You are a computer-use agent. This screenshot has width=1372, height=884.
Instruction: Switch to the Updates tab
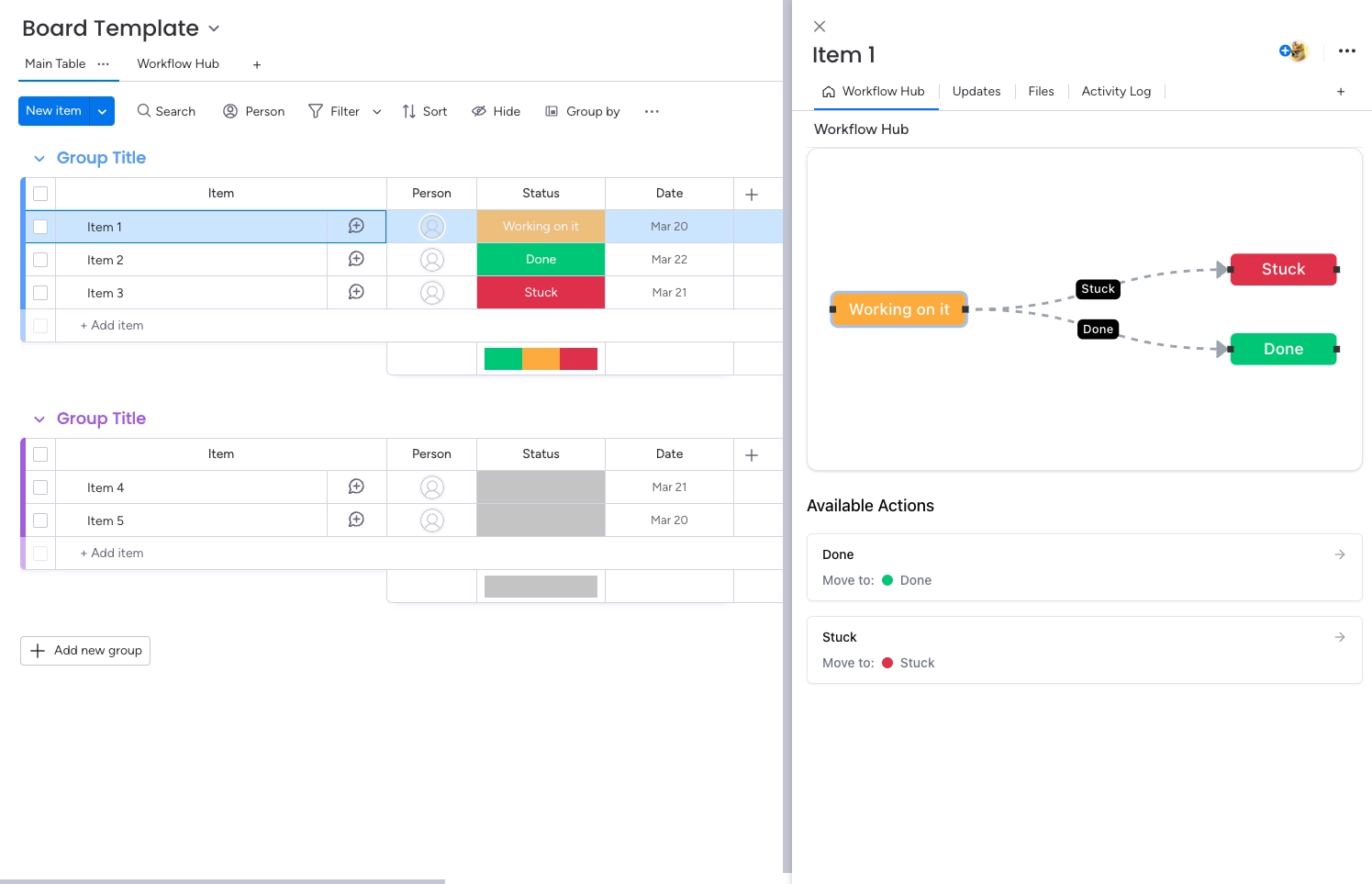pyautogui.click(x=976, y=91)
